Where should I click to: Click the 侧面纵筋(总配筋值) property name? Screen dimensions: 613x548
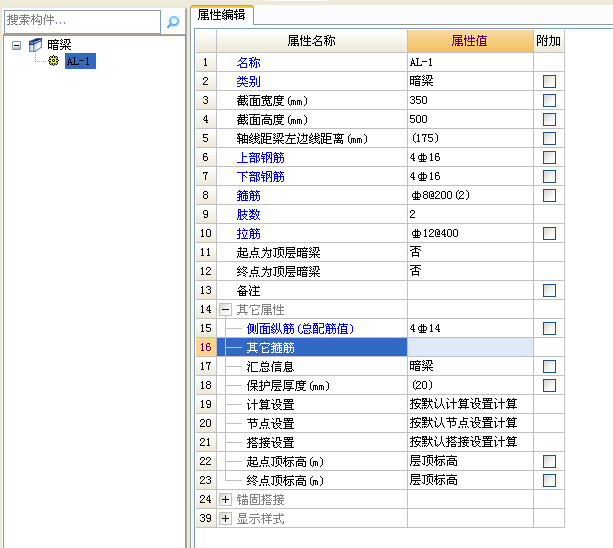coord(300,328)
